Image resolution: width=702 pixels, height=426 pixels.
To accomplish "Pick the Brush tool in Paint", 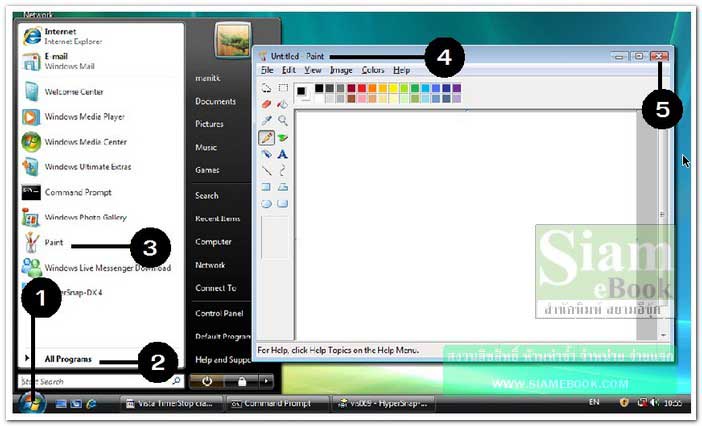I will [x=283, y=137].
